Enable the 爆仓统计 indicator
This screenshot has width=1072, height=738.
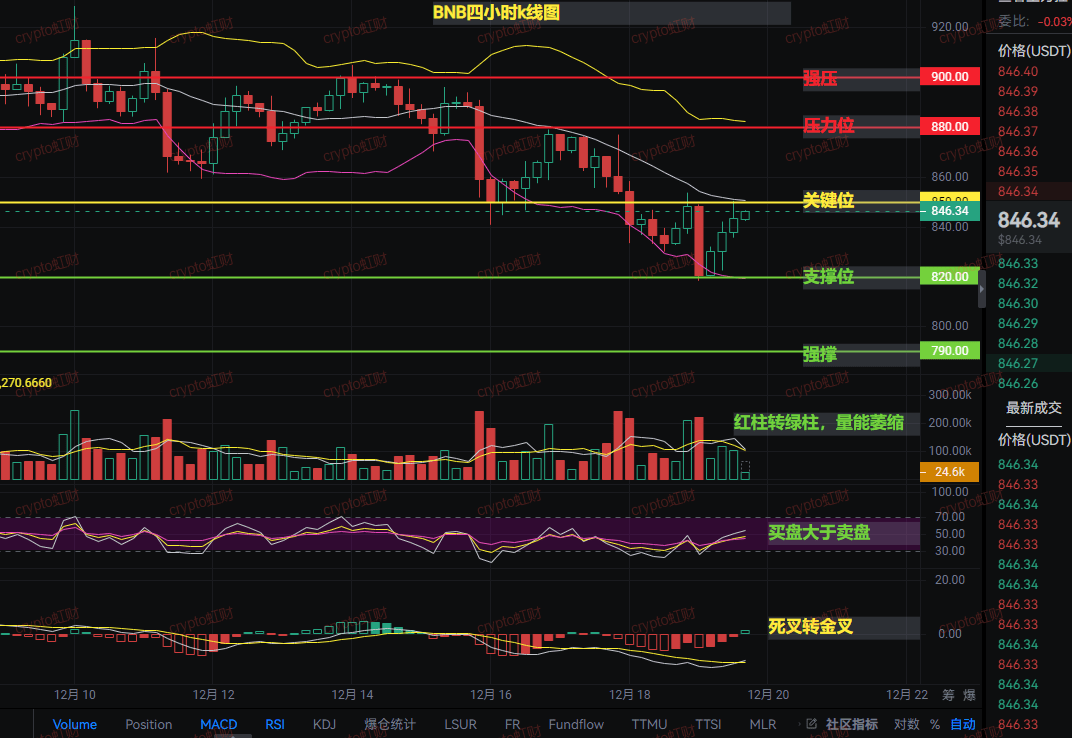click(390, 724)
